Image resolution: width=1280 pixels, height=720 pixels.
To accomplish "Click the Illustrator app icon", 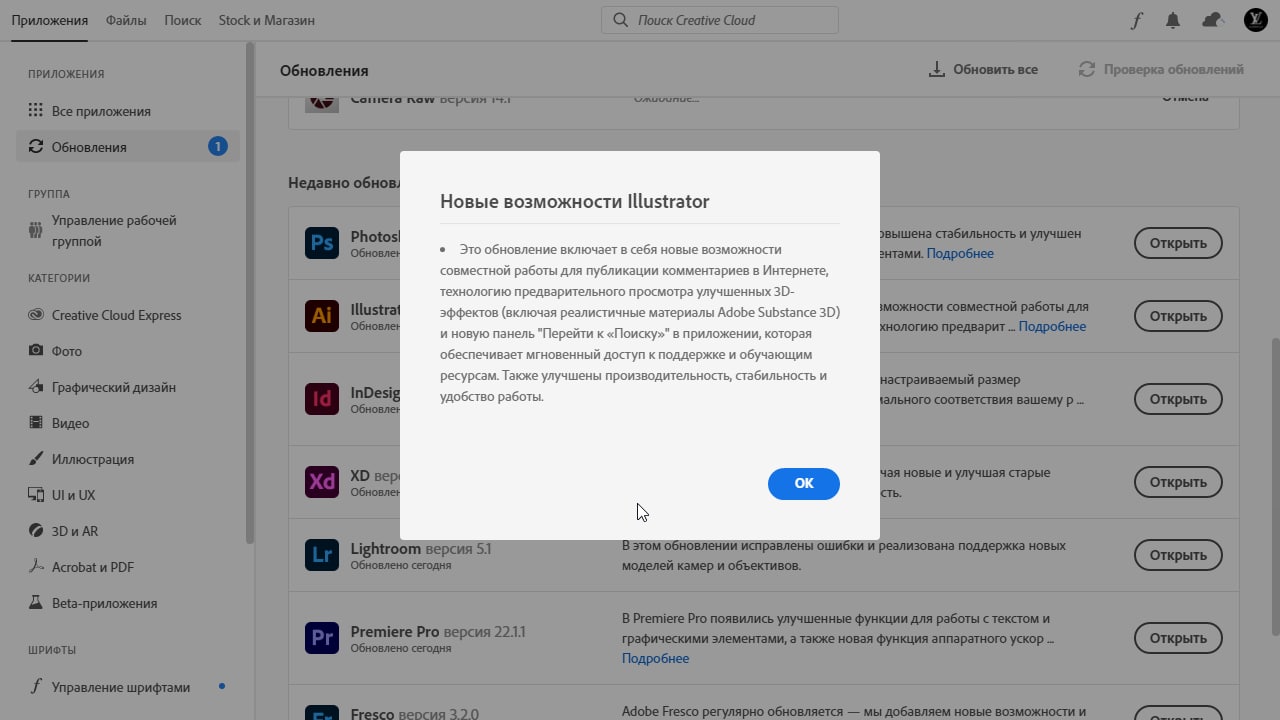I will (322, 316).
